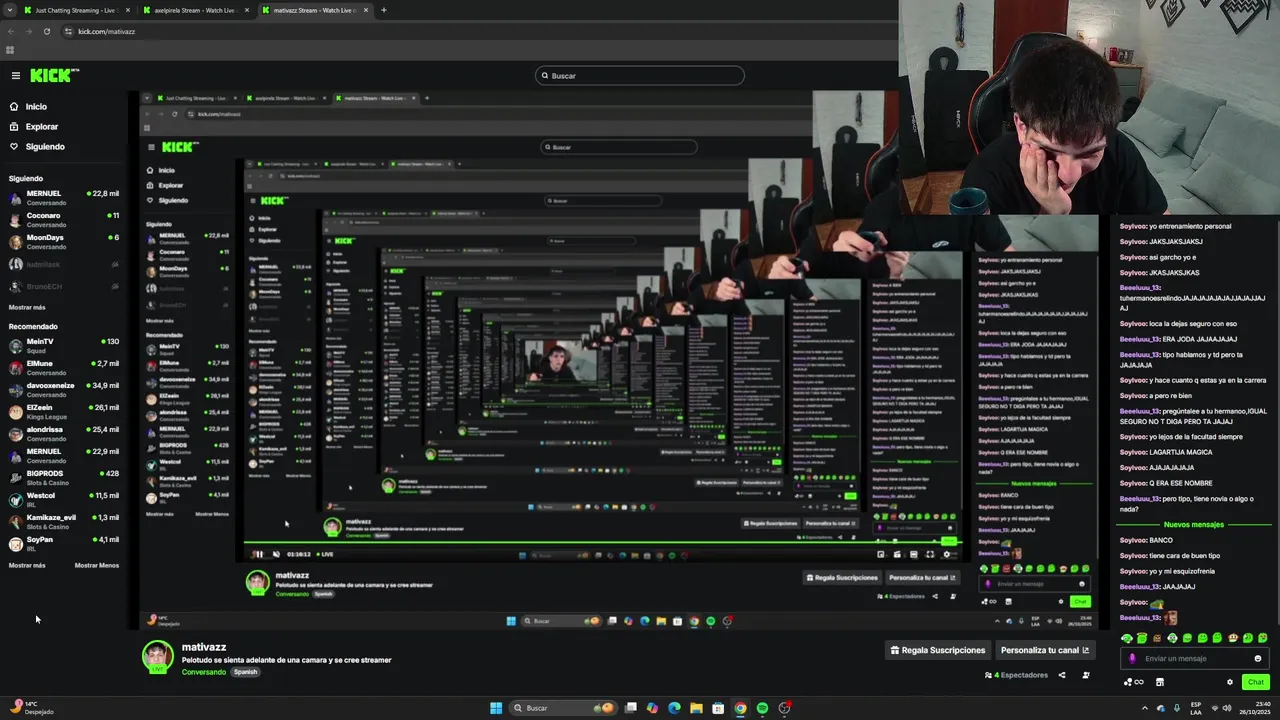Open followed channel MoonDays
The height and width of the screenshot is (720, 1280).
(64, 241)
